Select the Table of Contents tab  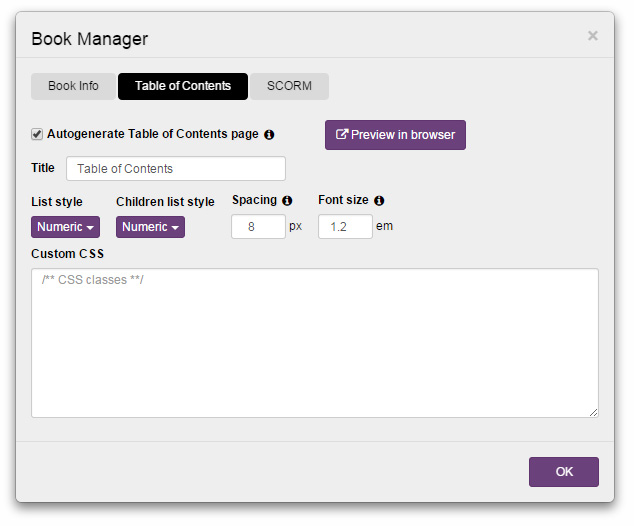183,86
